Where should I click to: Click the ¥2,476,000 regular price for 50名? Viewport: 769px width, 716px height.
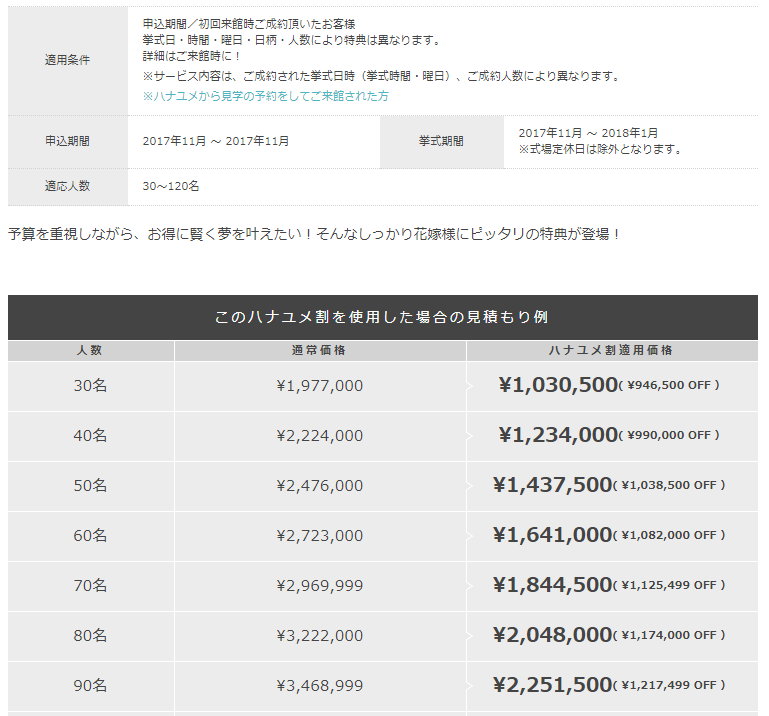tap(320, 486)
